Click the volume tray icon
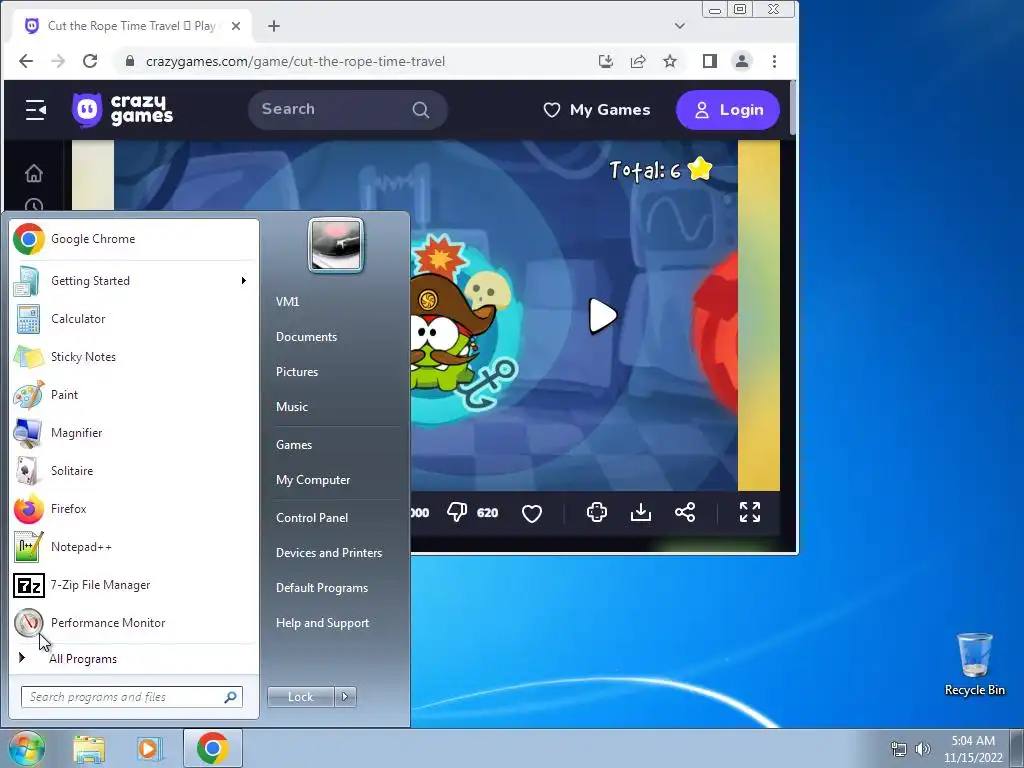This screenshot has width=1024, height=768. [923, 749]
